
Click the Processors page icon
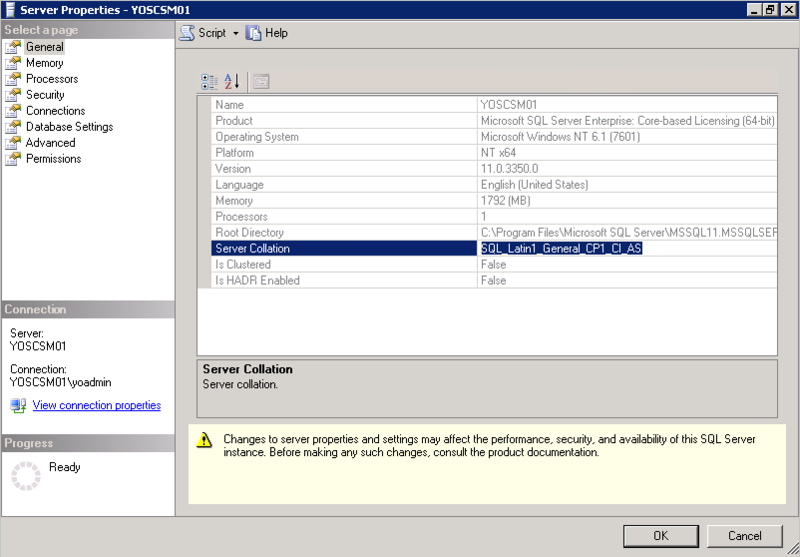[13, 79]
